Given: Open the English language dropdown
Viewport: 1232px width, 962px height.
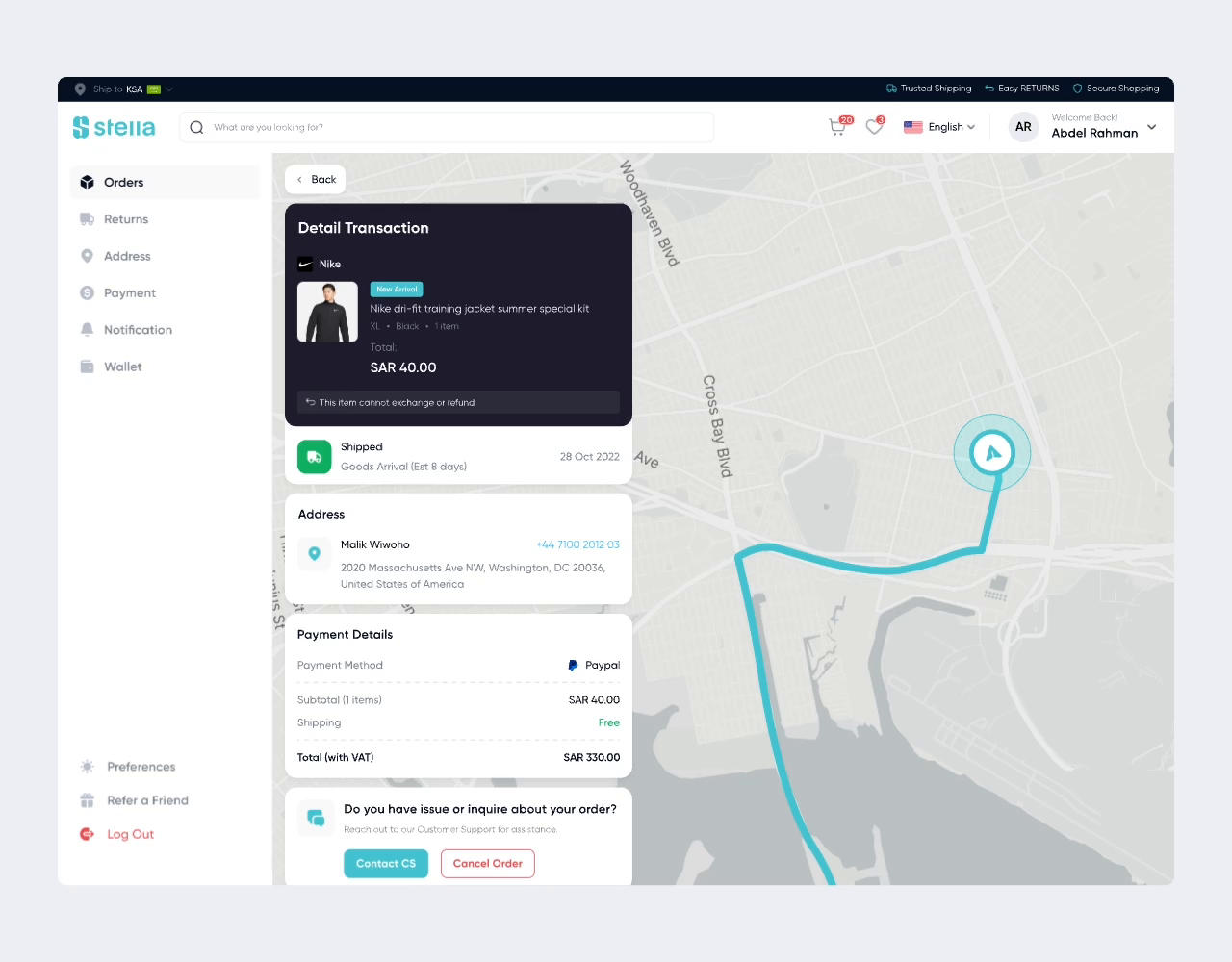Looking at the screenshot, I should coord(938,126).
